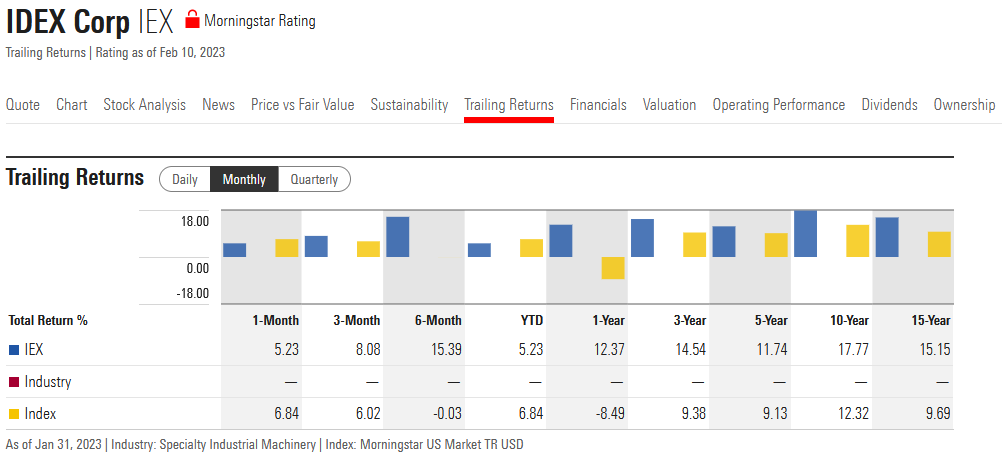Open the Ownership tab
Screen dimensions: 1002x459
964,105
